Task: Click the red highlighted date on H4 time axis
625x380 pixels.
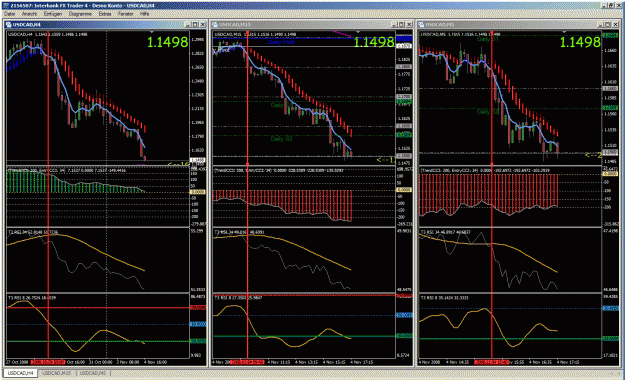Action: (x=48, y=362)
